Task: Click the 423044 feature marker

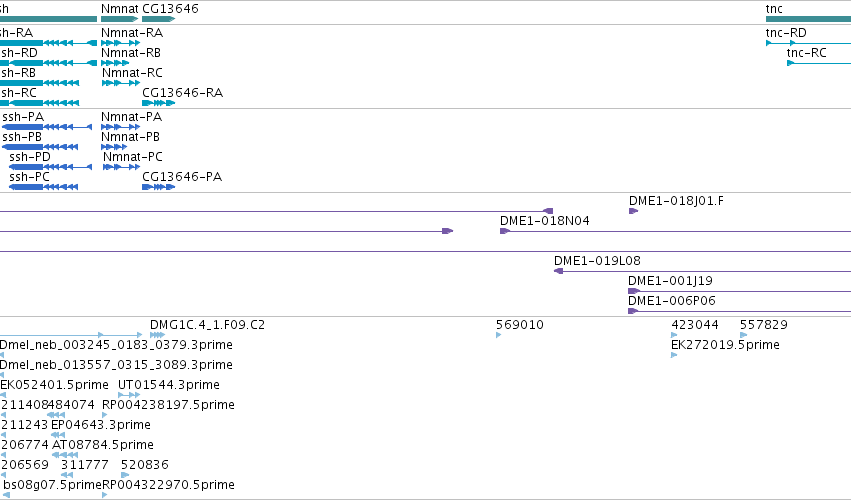Action: [x=674, y=336]
